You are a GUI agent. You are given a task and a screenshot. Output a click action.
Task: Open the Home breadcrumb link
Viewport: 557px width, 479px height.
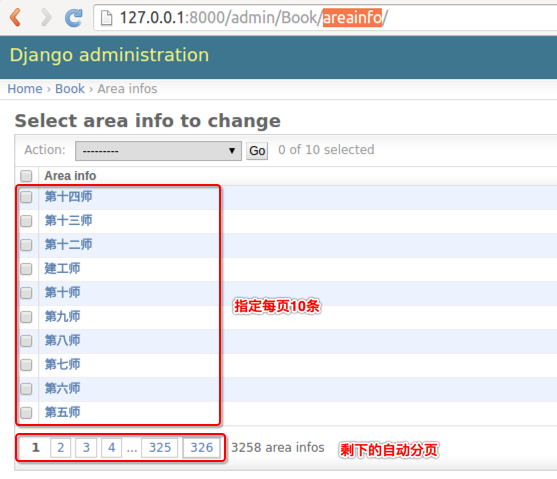pyautogui.click(x=25, y=89)
